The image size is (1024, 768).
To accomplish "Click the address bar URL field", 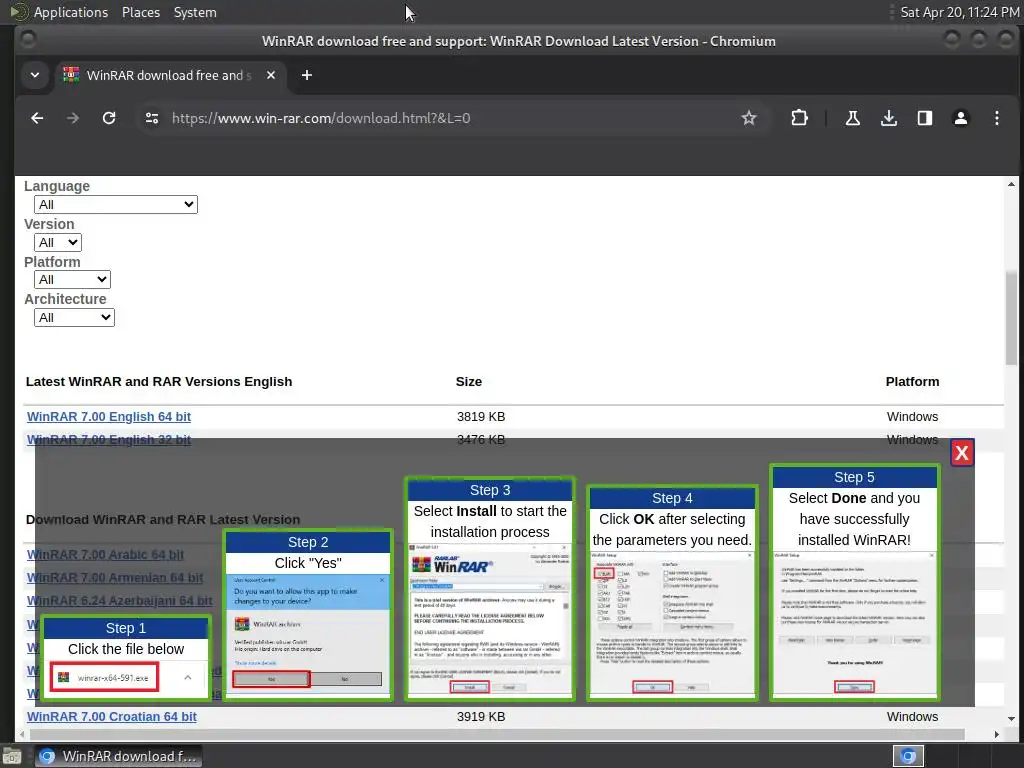I will 451,118.
